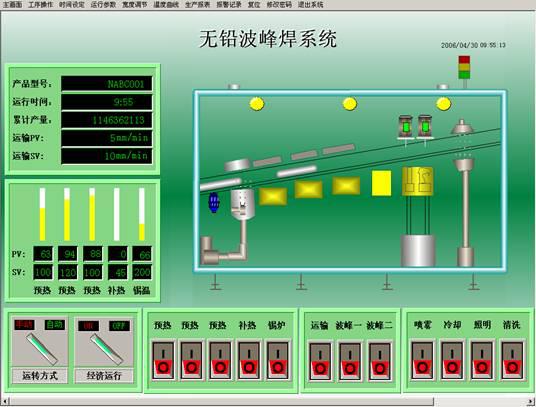This screenshot has height=407, width=536.
Task: Click the spray nozzle tank in diagram
Action: point(242,203)
